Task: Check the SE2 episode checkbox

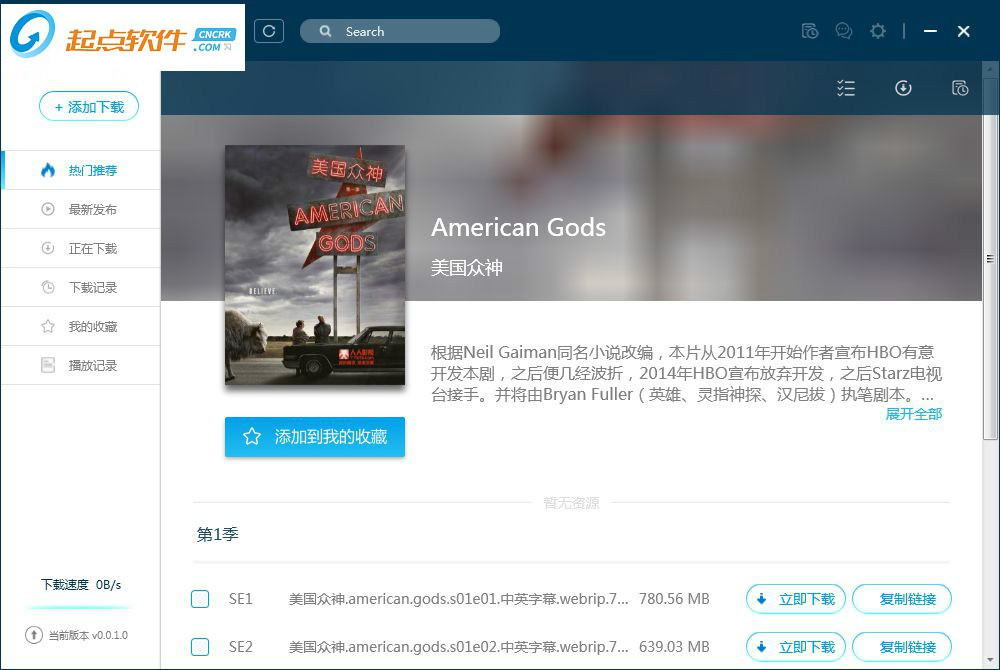Action: pyautogui.click(x=200, y=647)
